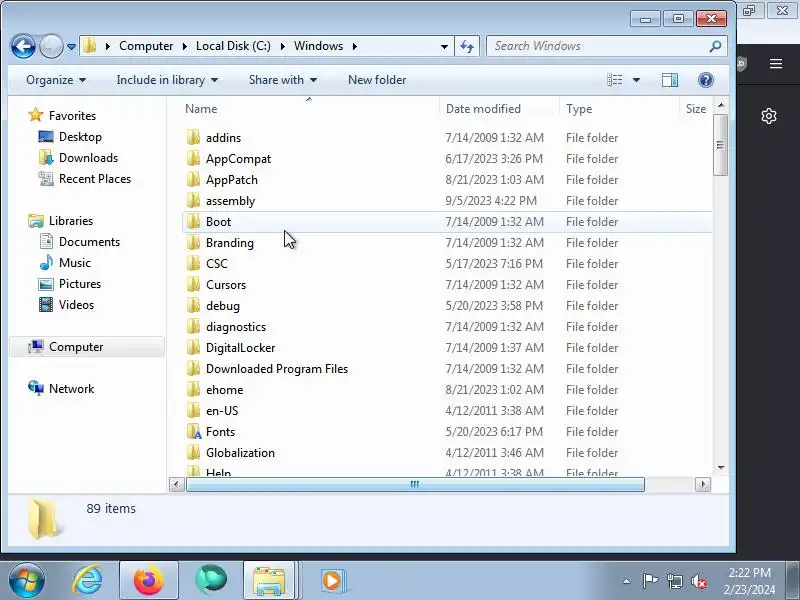Sort by the Name column header
800x600 pixels.
(201, 109)
